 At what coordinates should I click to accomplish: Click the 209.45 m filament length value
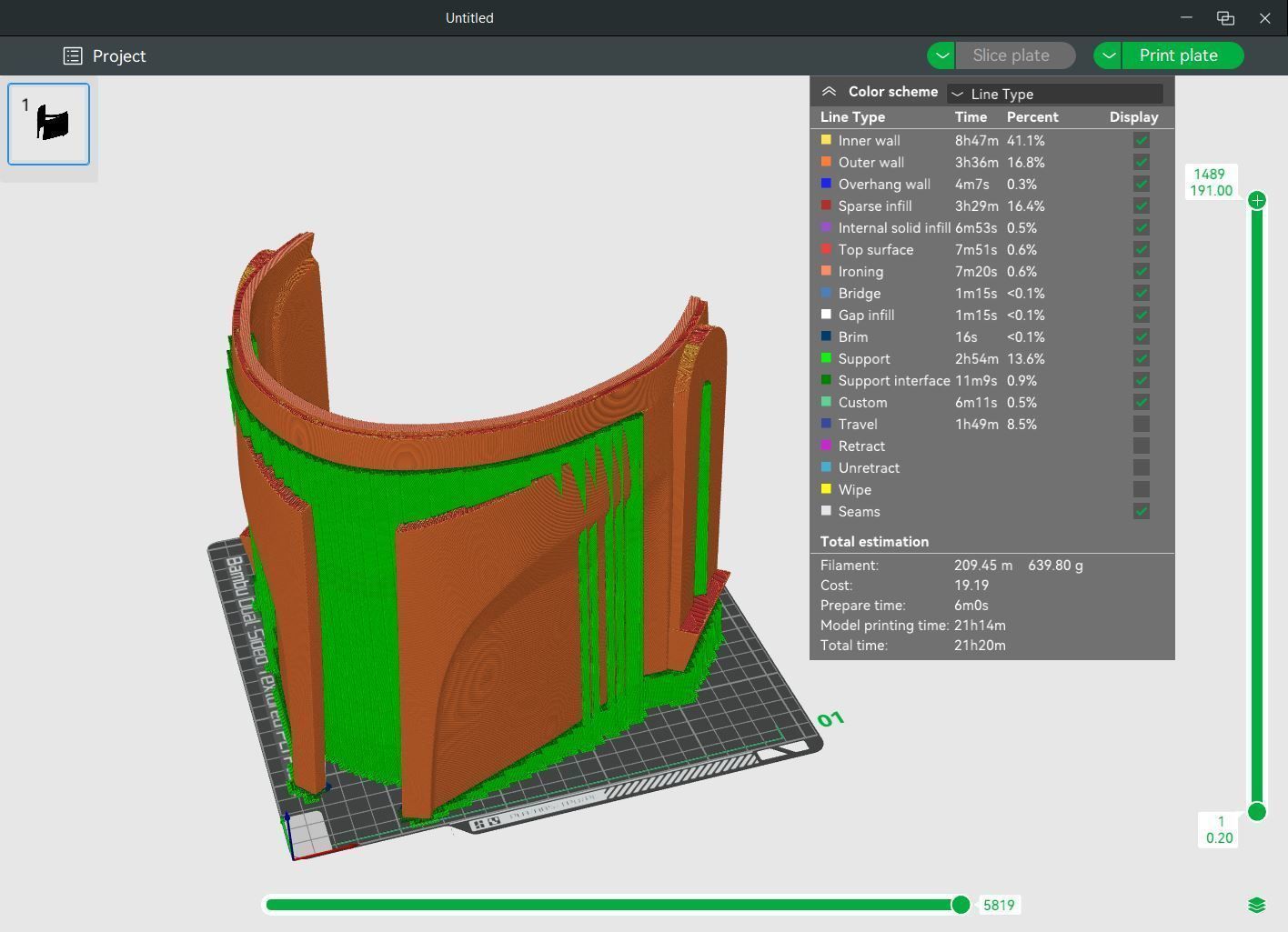point(983,566)
